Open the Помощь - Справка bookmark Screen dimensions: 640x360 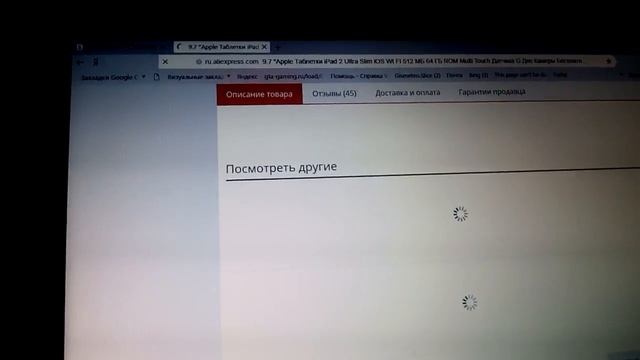coord(358,76)
